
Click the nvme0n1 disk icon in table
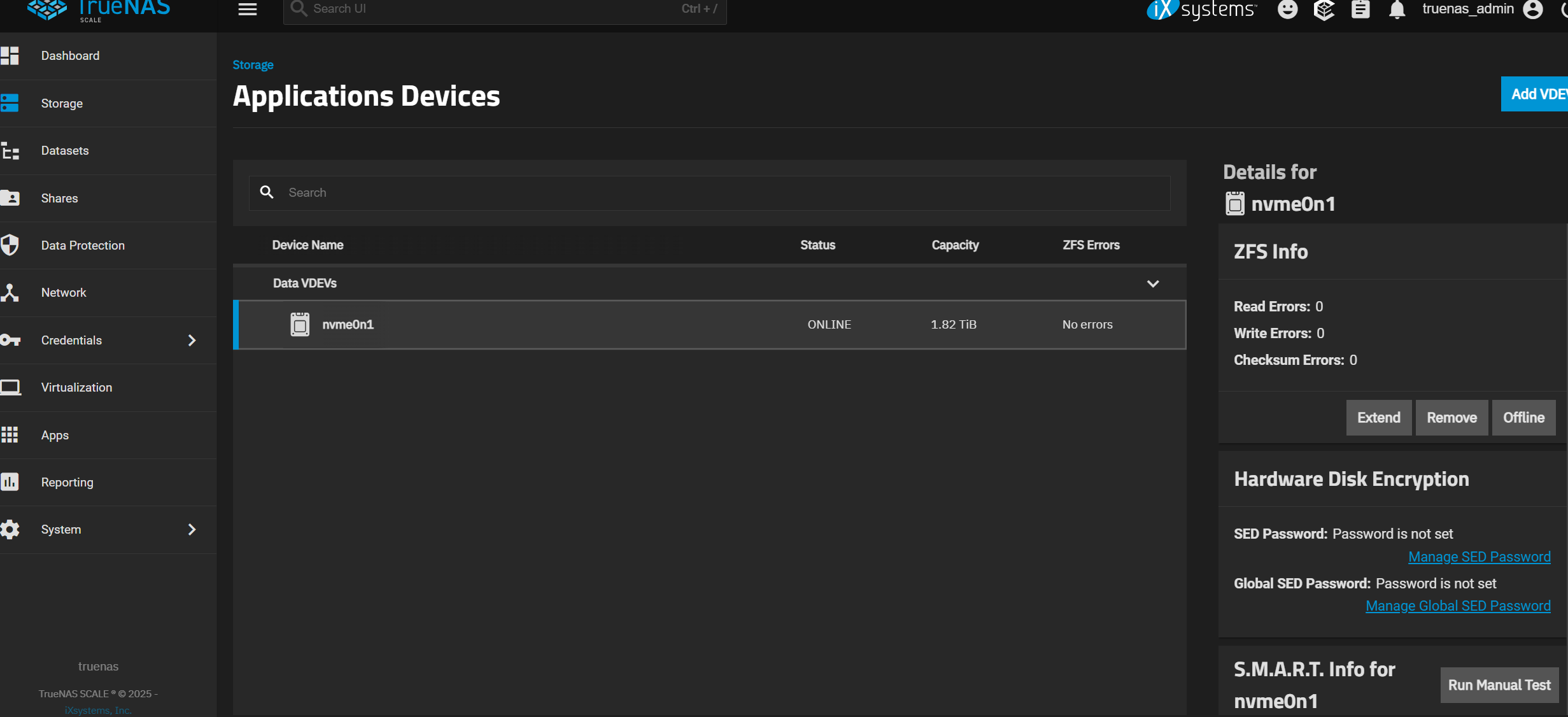click(x=300, y=324)
